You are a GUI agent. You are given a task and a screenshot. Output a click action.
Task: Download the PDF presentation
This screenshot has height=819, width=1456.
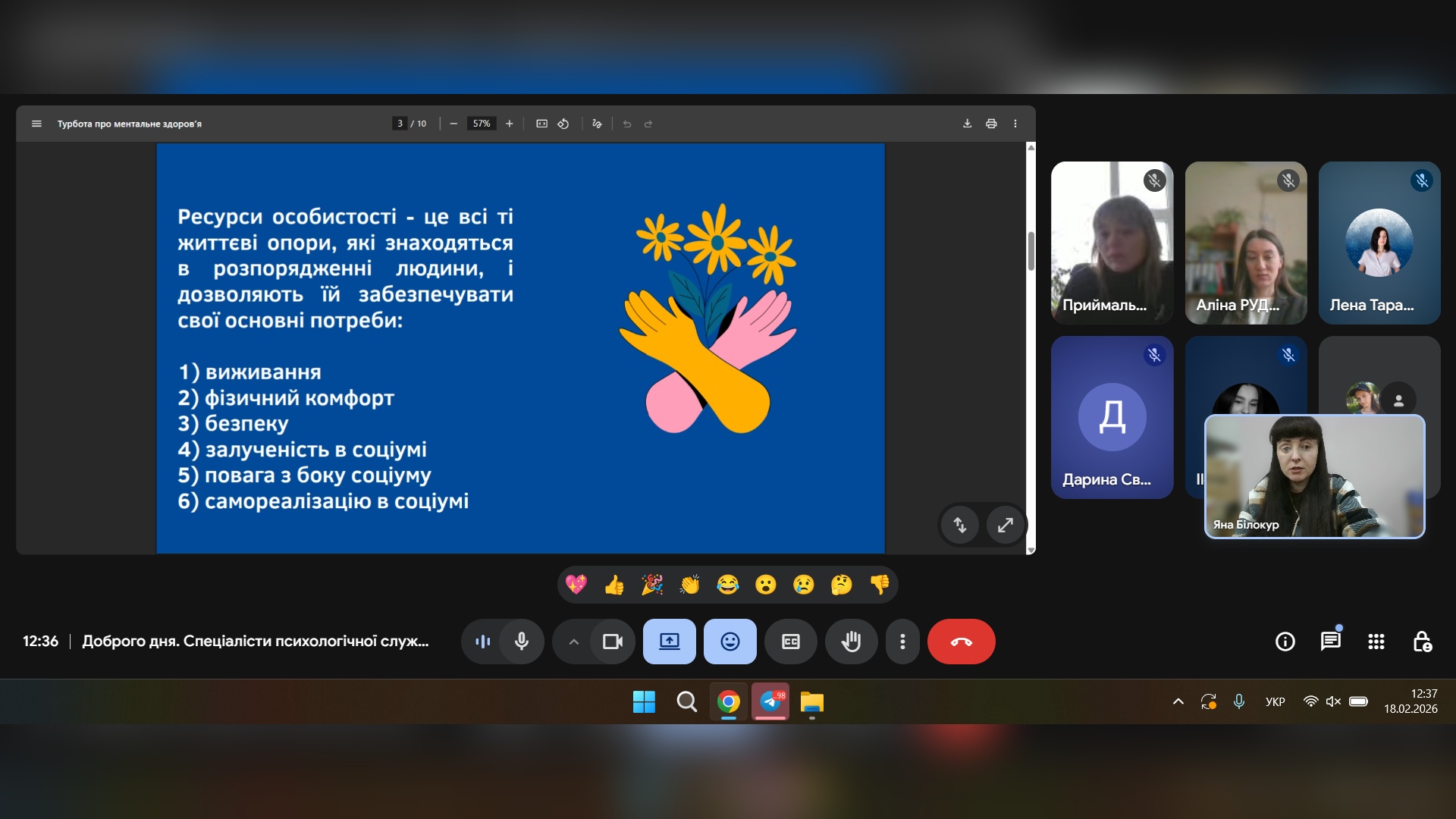pos(967,124)
